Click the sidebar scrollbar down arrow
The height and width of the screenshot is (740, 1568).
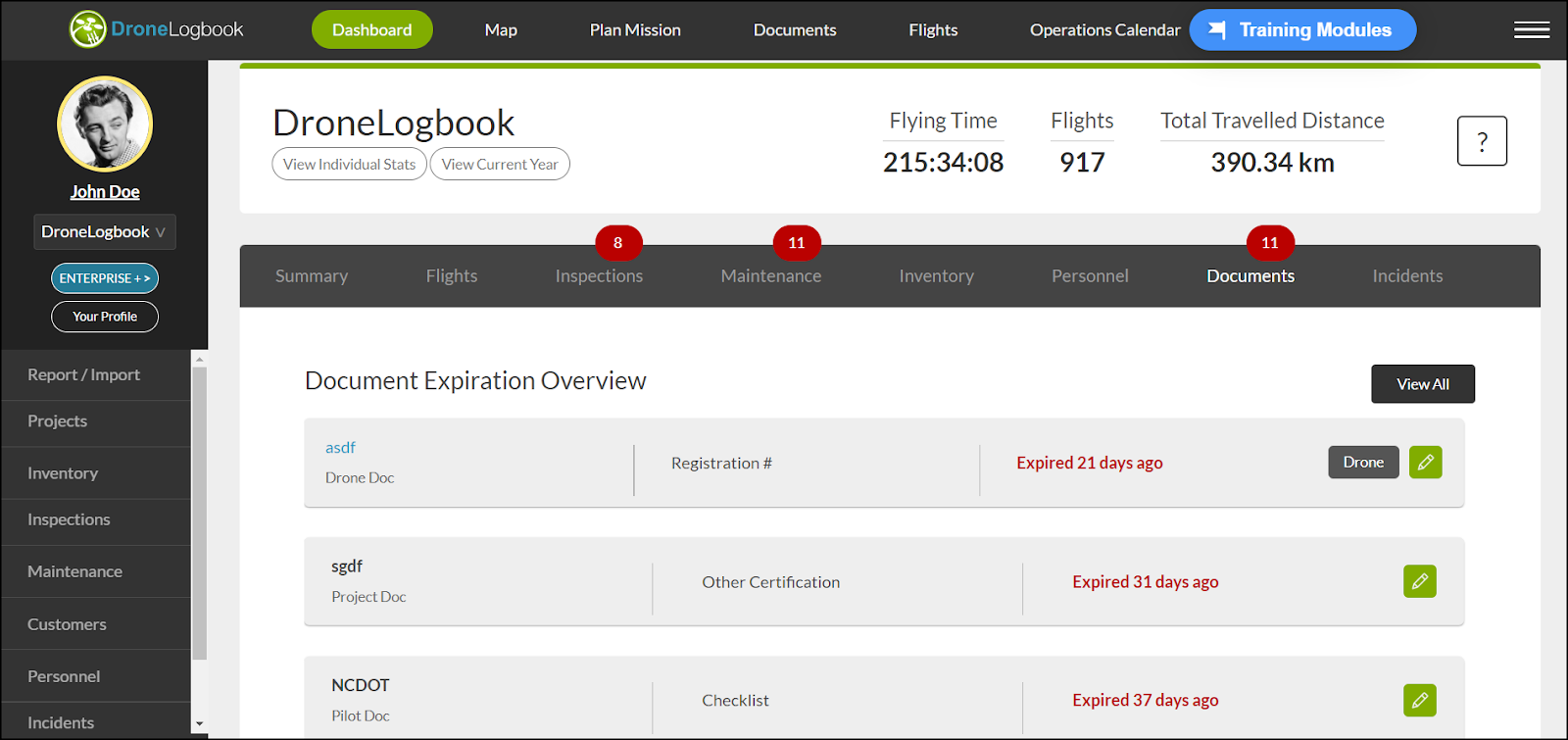tap(200, 725)
